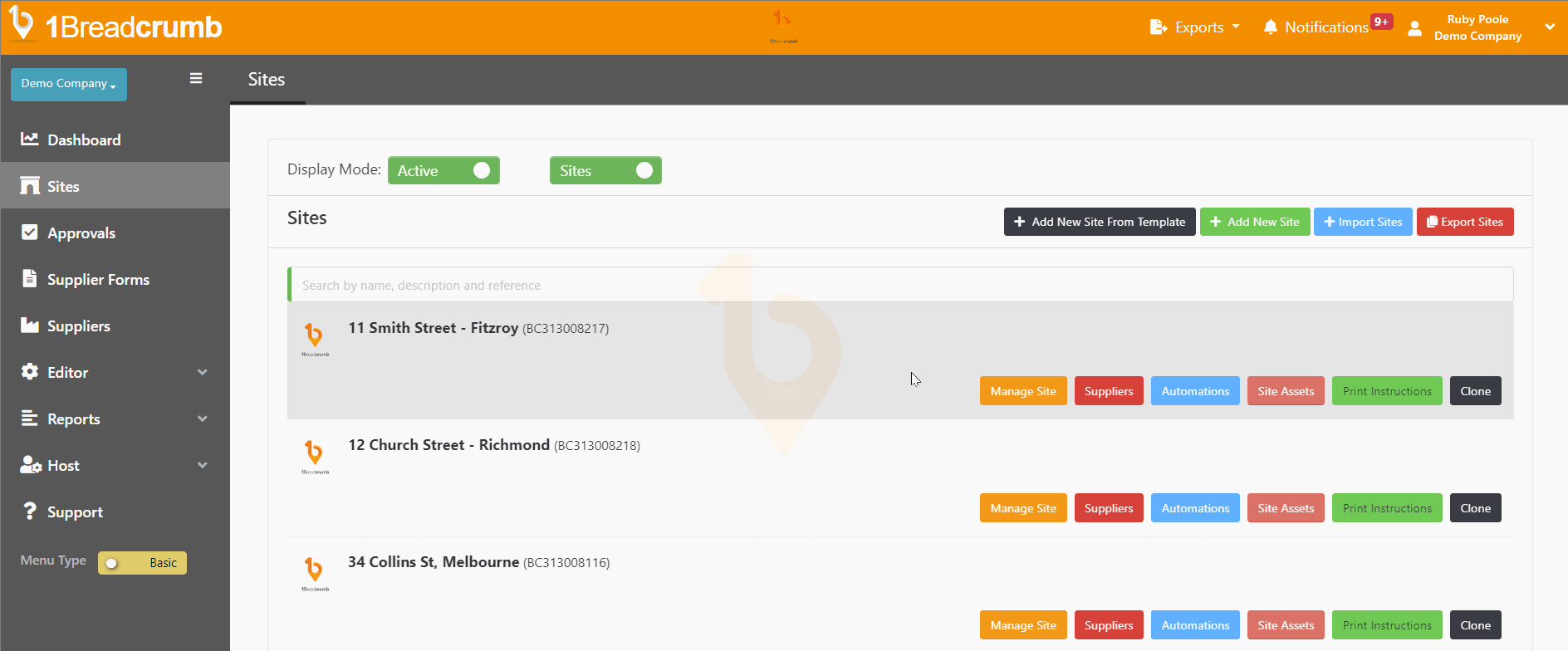Click the notifications bell icon

point(1270,27)
